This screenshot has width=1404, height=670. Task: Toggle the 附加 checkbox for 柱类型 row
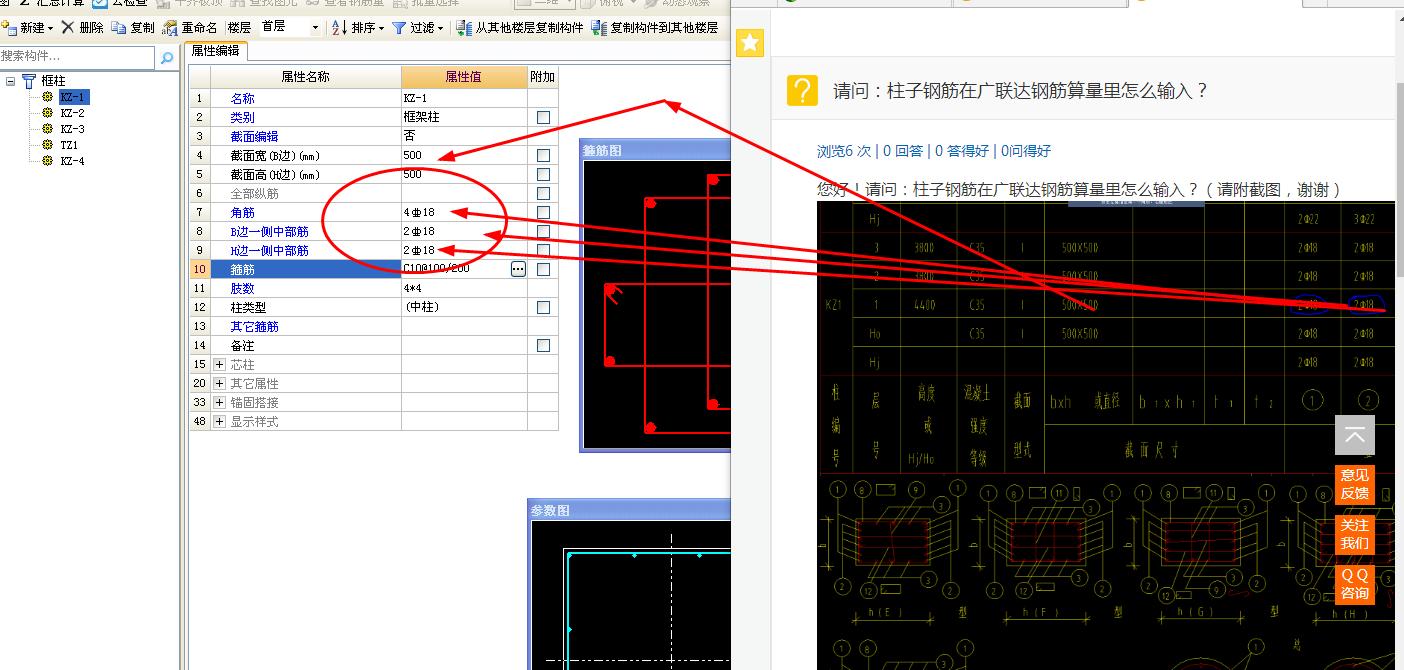[543, 307]
